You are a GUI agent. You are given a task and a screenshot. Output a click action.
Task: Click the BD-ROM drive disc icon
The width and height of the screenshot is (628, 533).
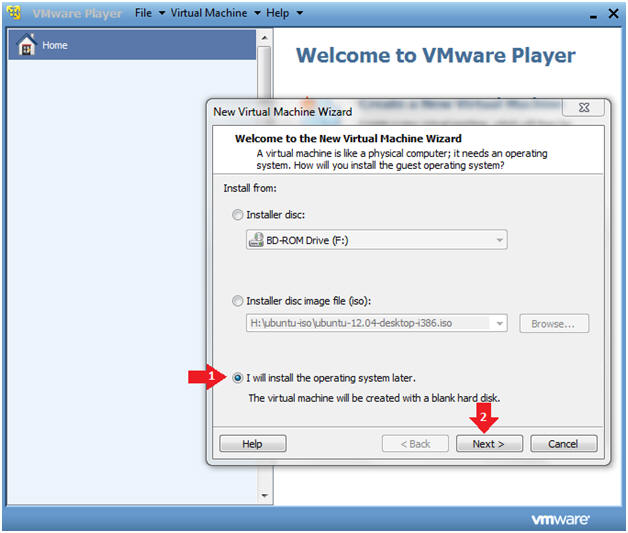click(x=256, y=239)
